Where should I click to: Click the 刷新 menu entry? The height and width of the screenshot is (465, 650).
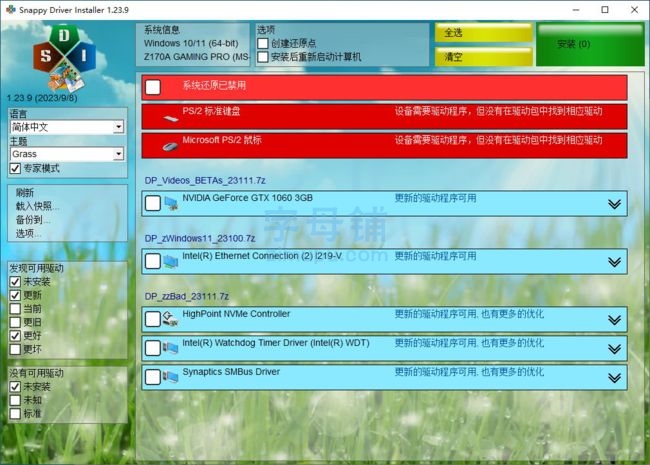coord(25,193)
